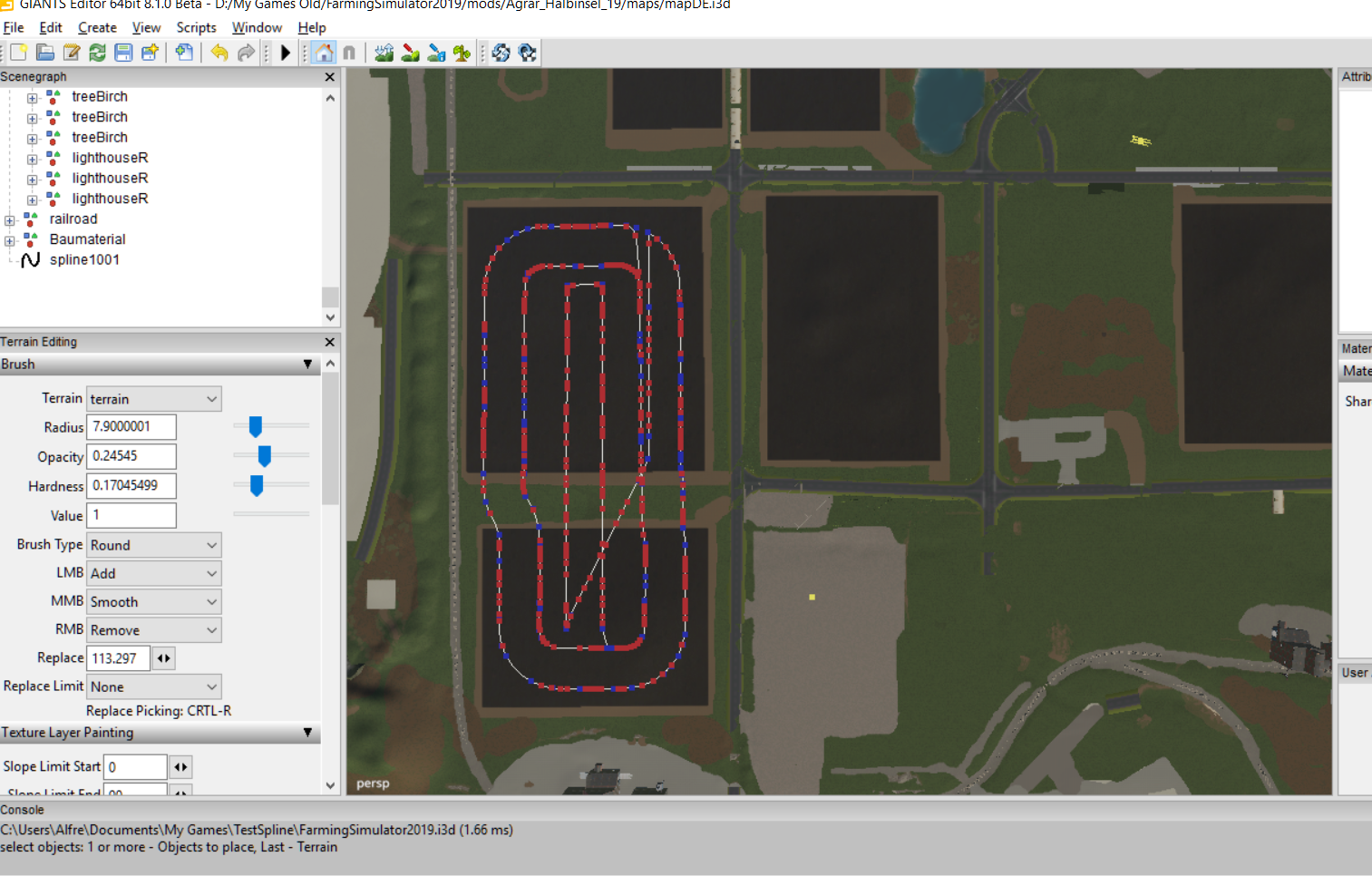
Task: Open the Create menu
Action: (x=97, y=27)
